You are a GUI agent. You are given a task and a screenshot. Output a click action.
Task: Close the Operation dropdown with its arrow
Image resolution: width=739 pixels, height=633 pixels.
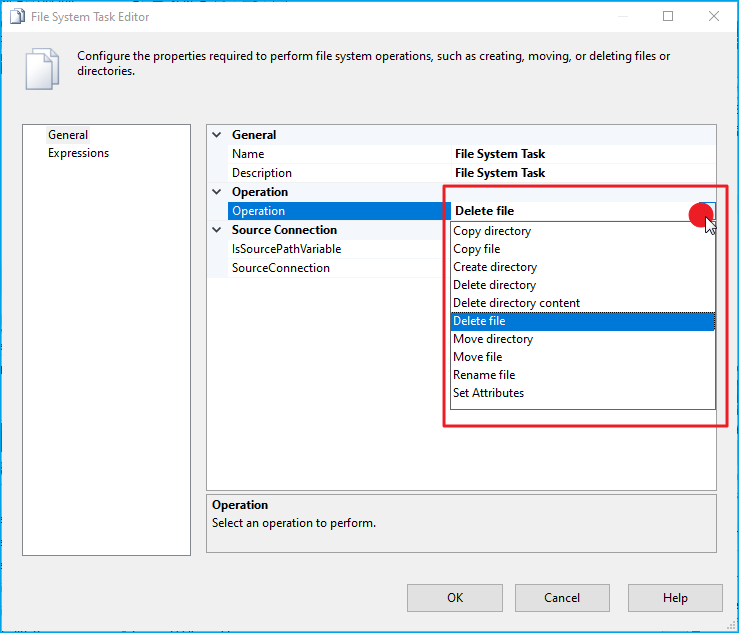(707, 211)
